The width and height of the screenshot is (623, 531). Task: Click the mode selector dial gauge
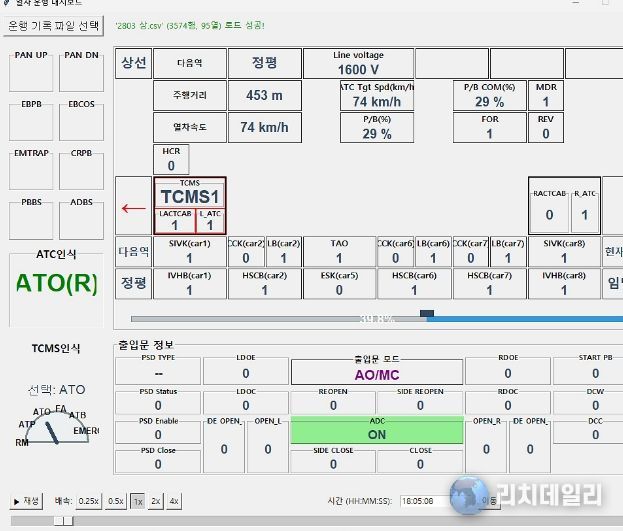56,427
